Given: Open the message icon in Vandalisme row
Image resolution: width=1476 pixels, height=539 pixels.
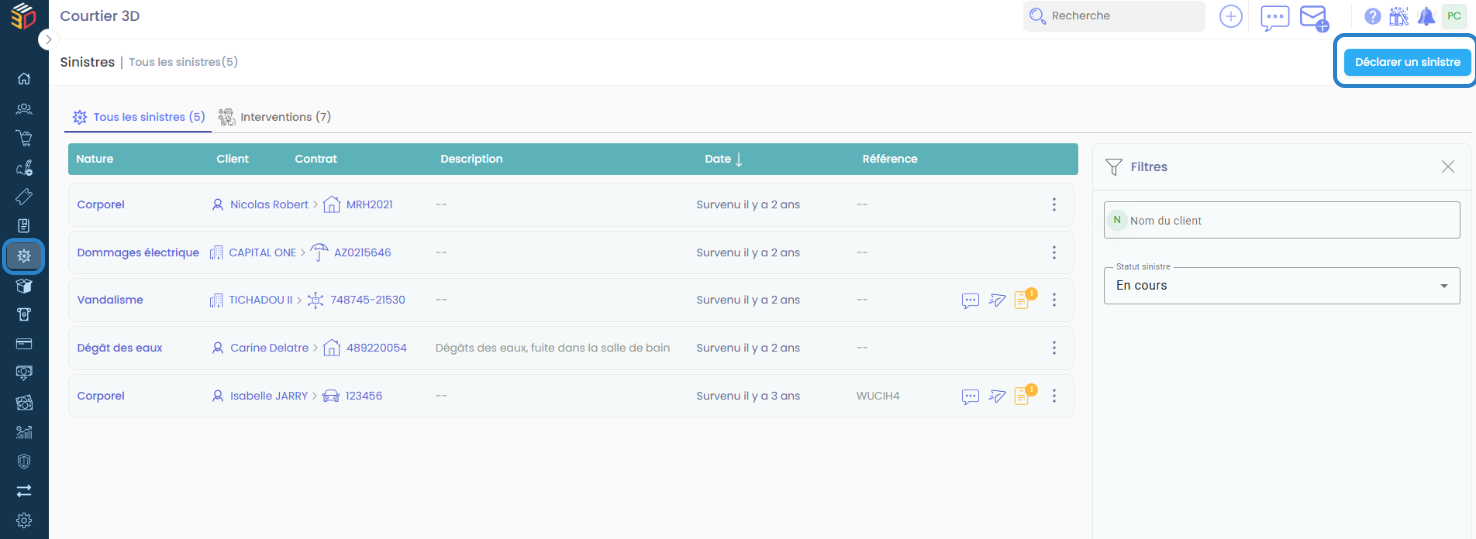Looking at the screenshot, I should tap(970, 300).
